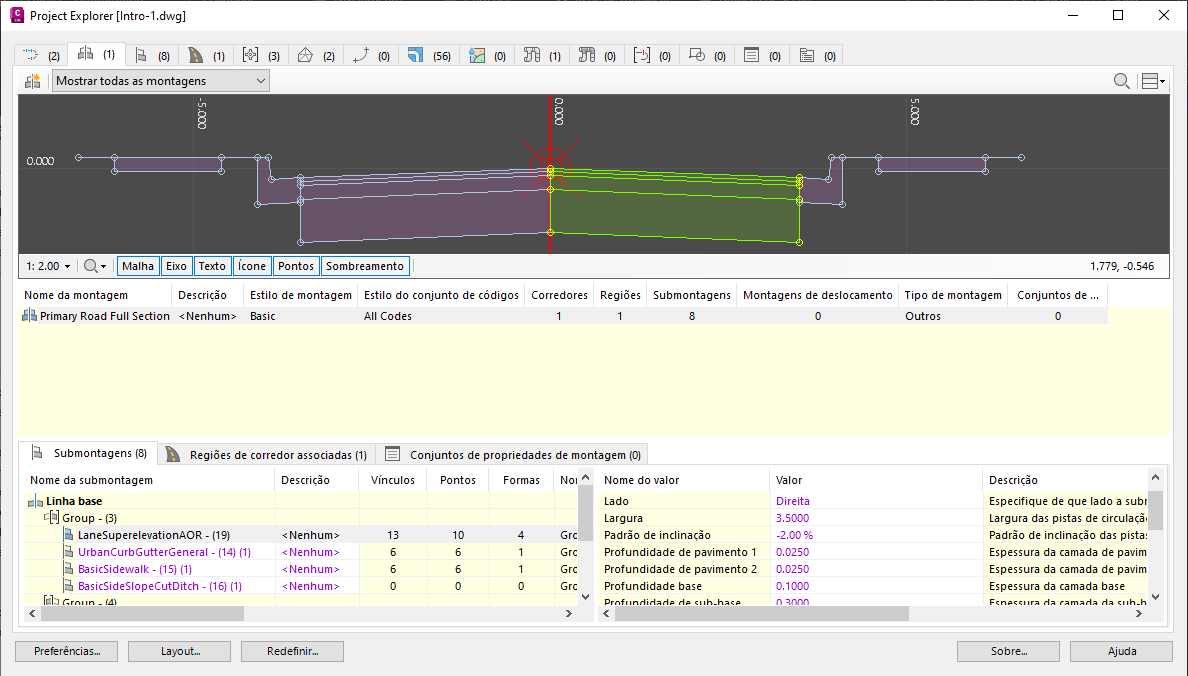The image size is (1188, 676).
Task: Open the Alignments tab with count (2)
Action: (x=41, y=56)
